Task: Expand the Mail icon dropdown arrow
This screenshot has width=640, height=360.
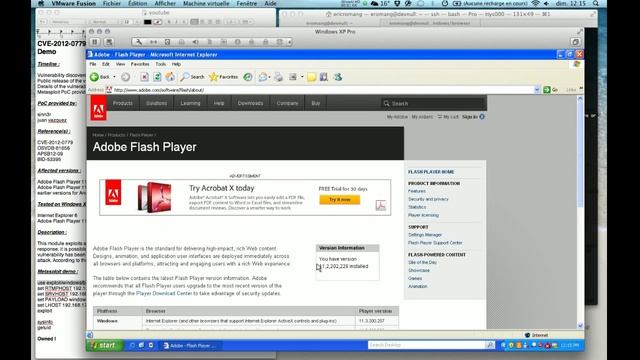Action: pos(269,77)
